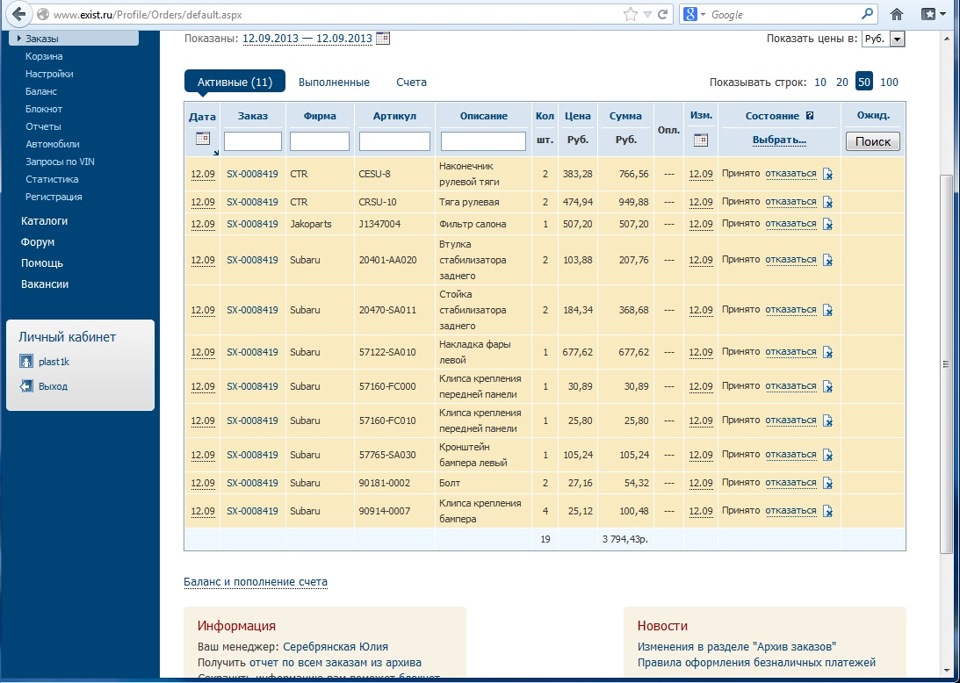Reload page with browser refresh icon

click(661, 14)
